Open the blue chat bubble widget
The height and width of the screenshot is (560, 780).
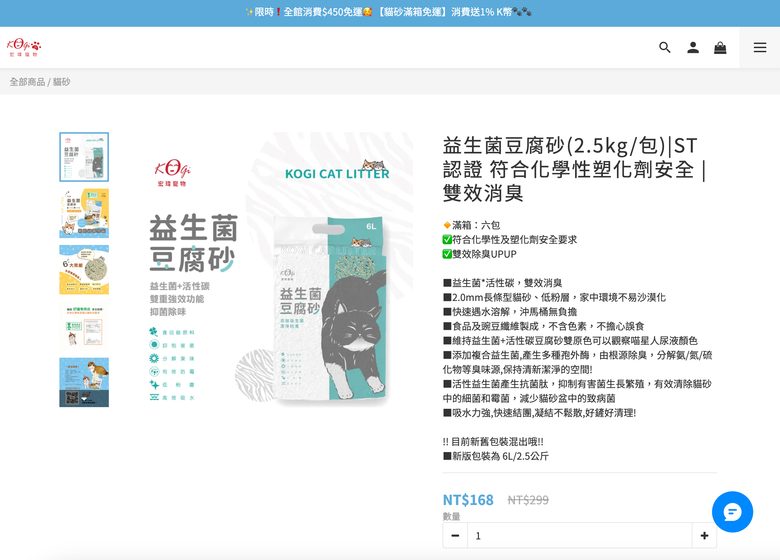pyautogui.click(x=732, y=512)
